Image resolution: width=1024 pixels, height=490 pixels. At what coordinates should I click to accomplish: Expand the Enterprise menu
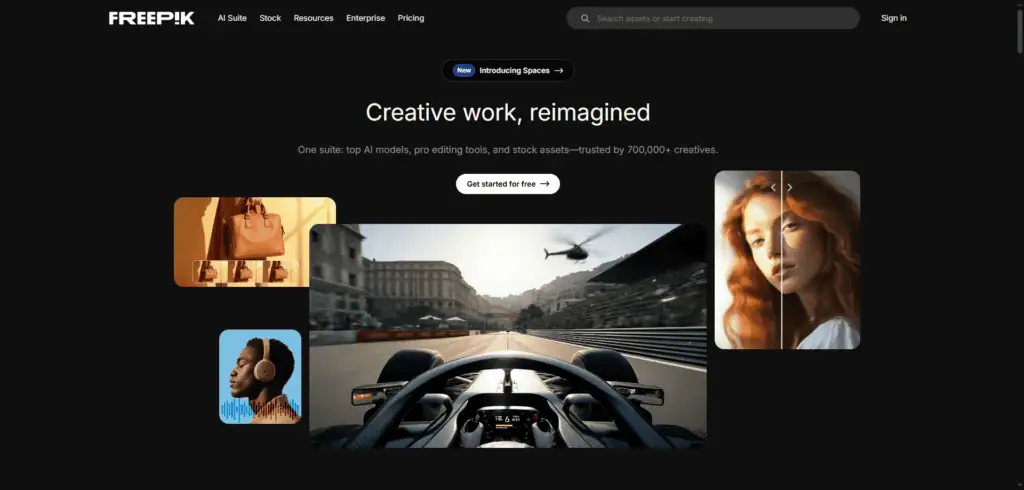[365, 18]
